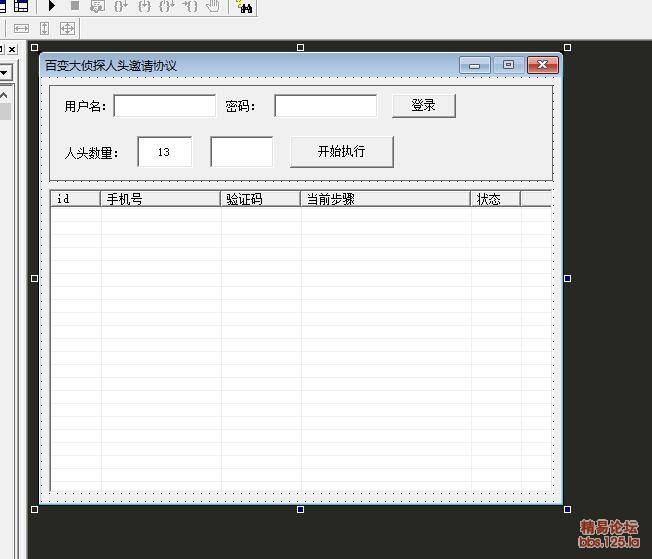Click the empty field beside the 13 box
The height and width of the screenshot is (559, 652).
click(242, 152)
